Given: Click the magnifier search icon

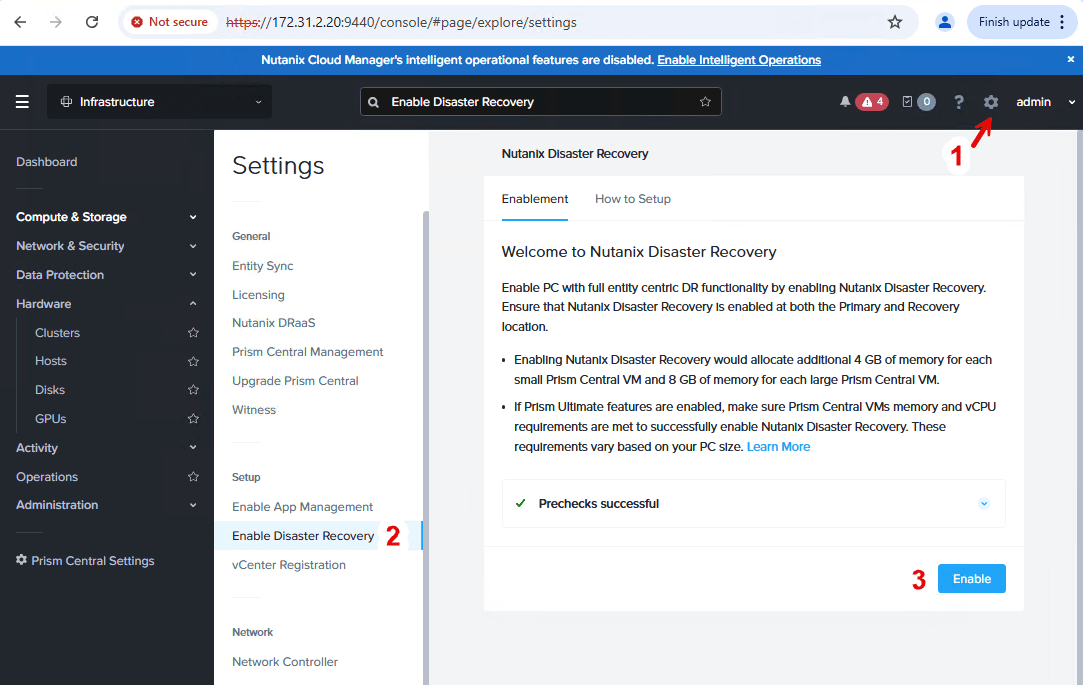Looking at the screenshot, I should pyautogui.click(x=374, y=102).
